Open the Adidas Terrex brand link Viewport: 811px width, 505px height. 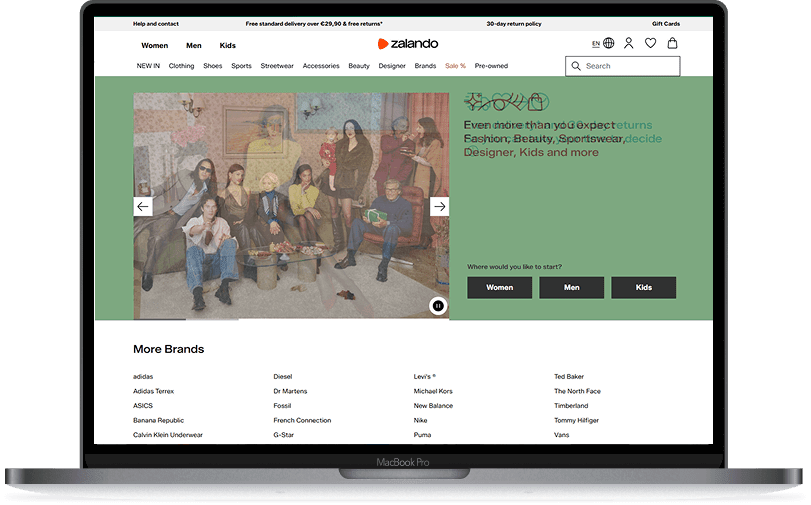tap(154, 391)
